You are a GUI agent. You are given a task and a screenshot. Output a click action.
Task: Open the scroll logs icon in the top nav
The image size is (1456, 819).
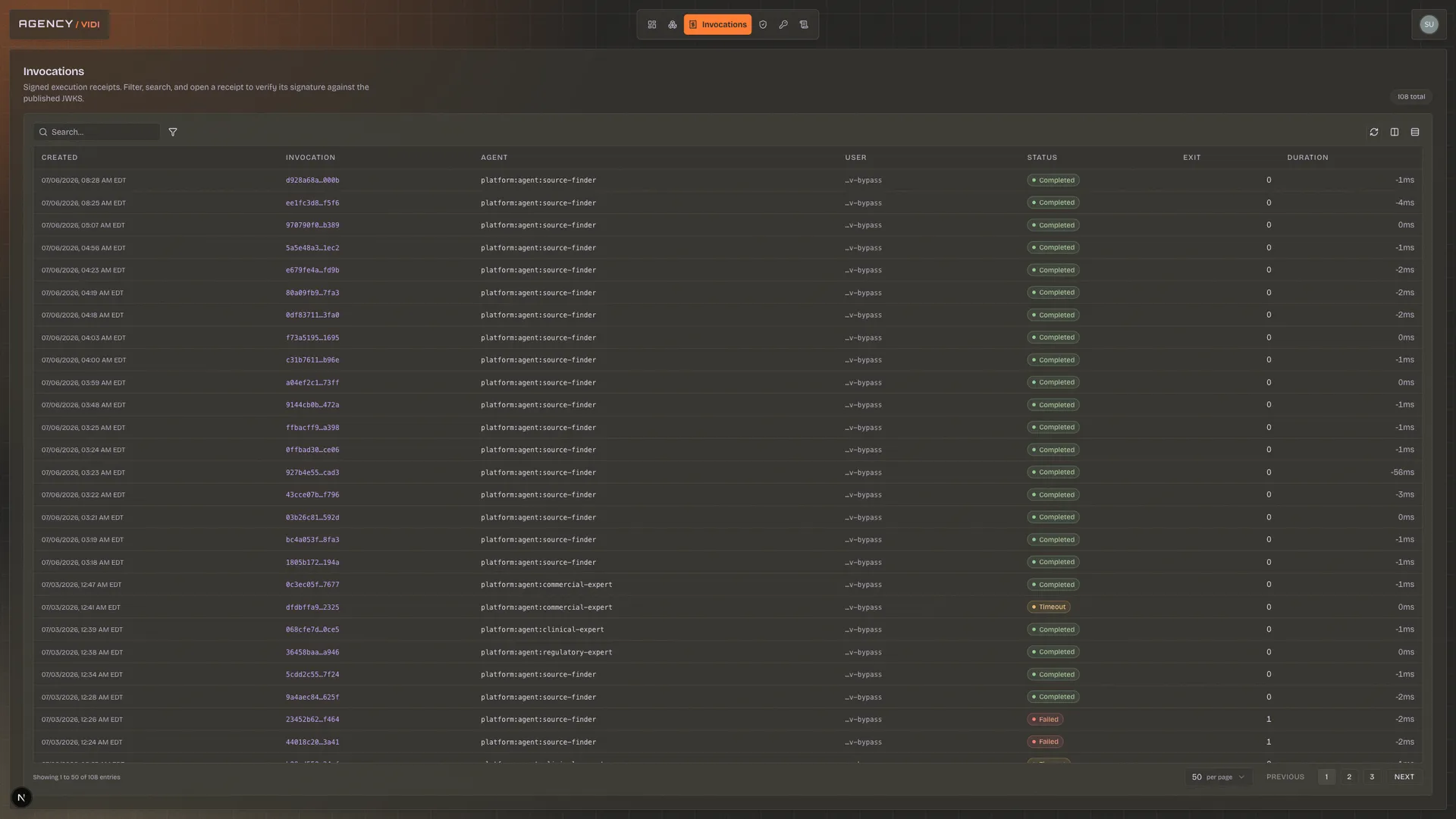(x=804, y=24)
